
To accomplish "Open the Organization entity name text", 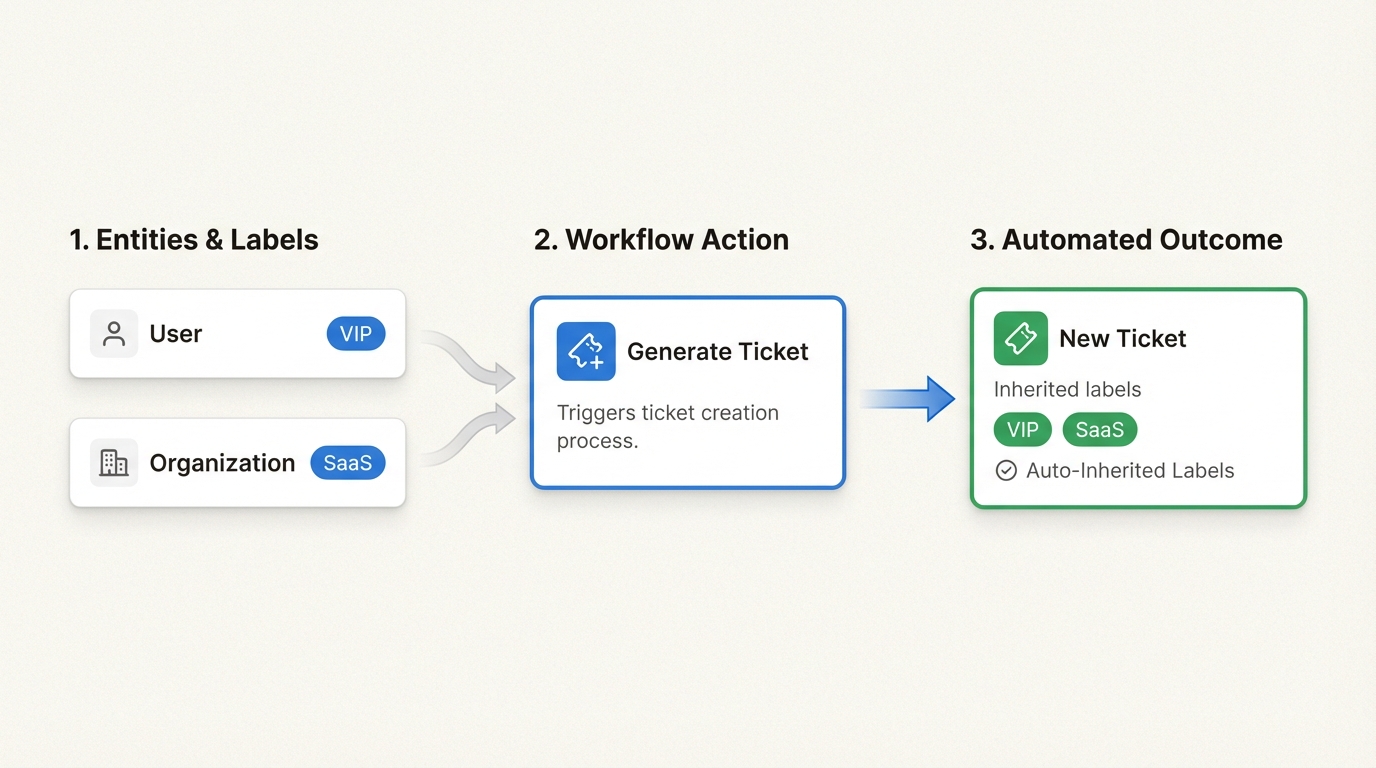I will point(222,463).
